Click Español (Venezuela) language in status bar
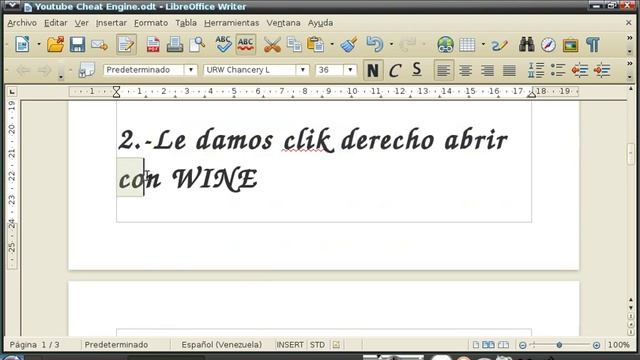Viewport: 640px width, 360px height. click(x=222, y=345)
